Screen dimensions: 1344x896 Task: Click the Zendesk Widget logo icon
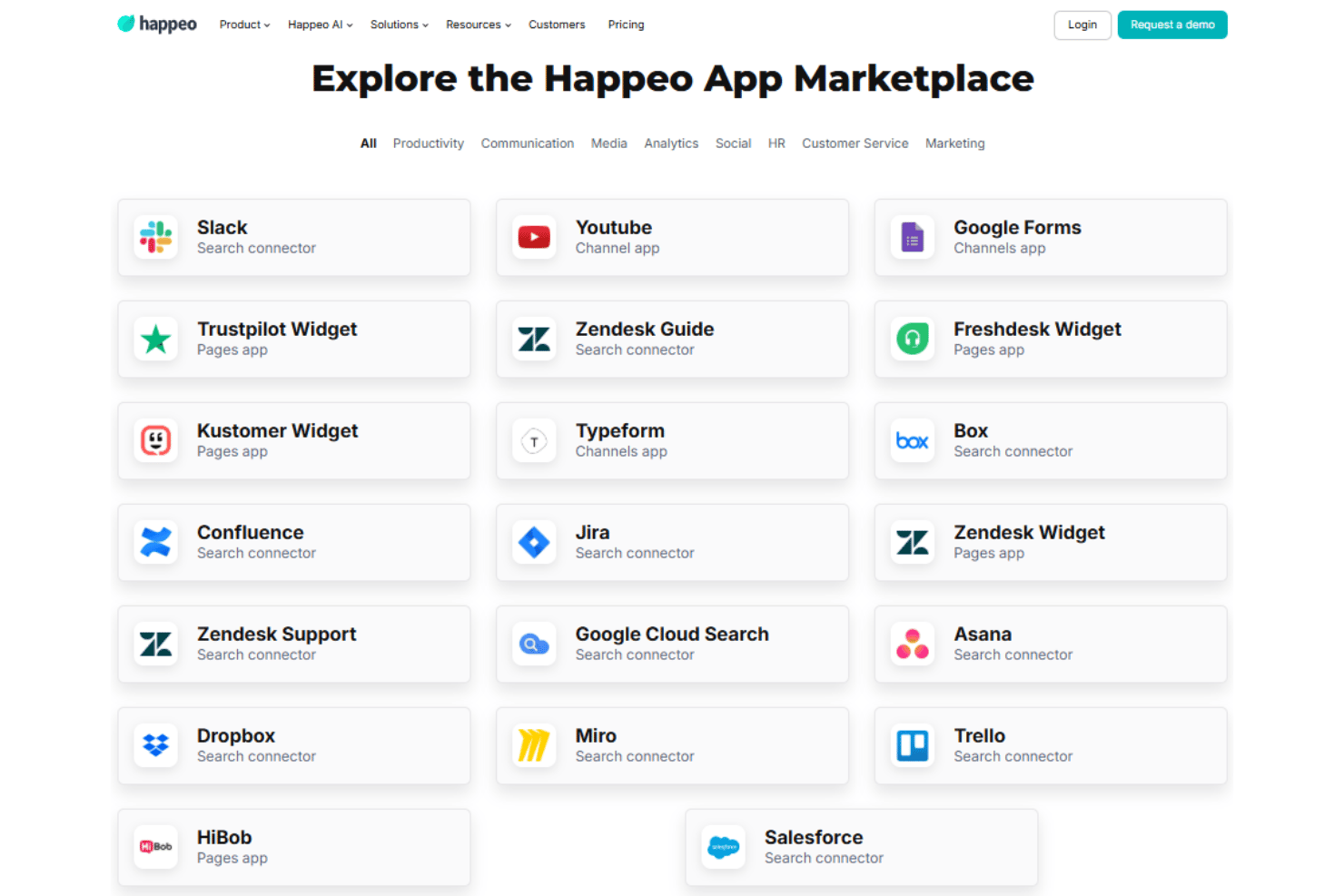(913, 542)
